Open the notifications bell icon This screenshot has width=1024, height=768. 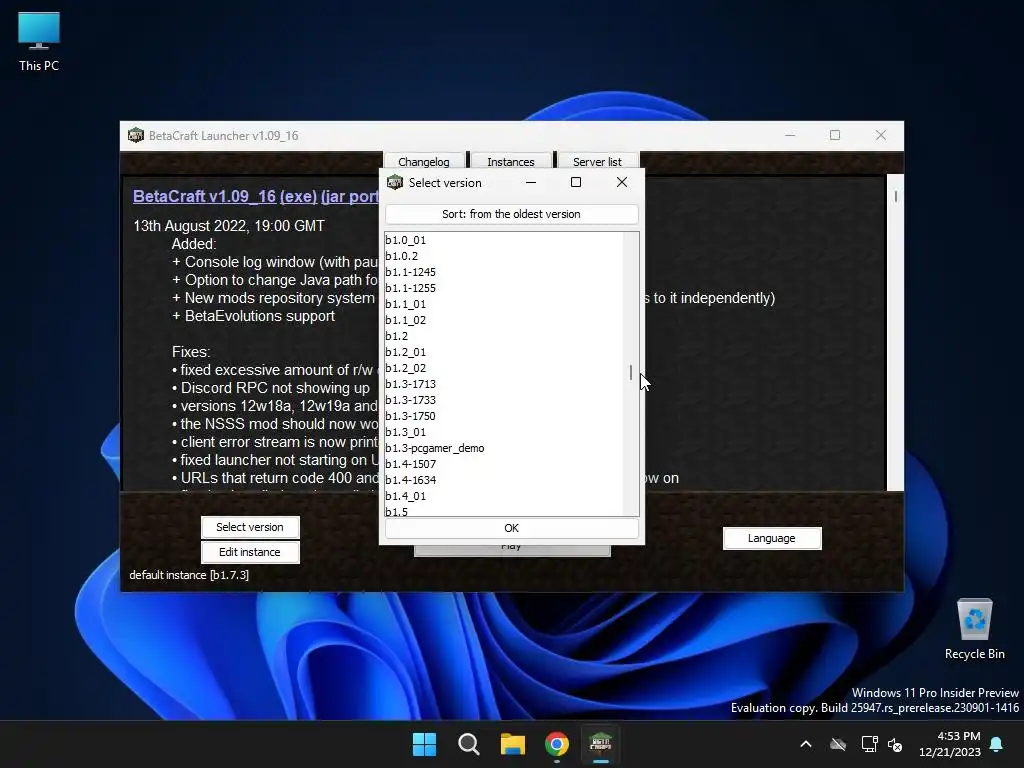pyautogui.click(x=997, y=744)
